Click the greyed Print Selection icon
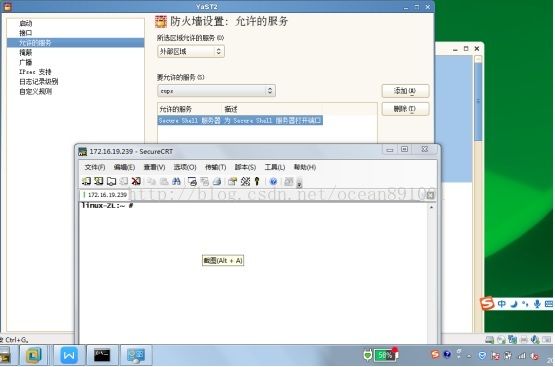Image resolution: width=555 pixels, height=367 pixels. click(x=205, y=182)
